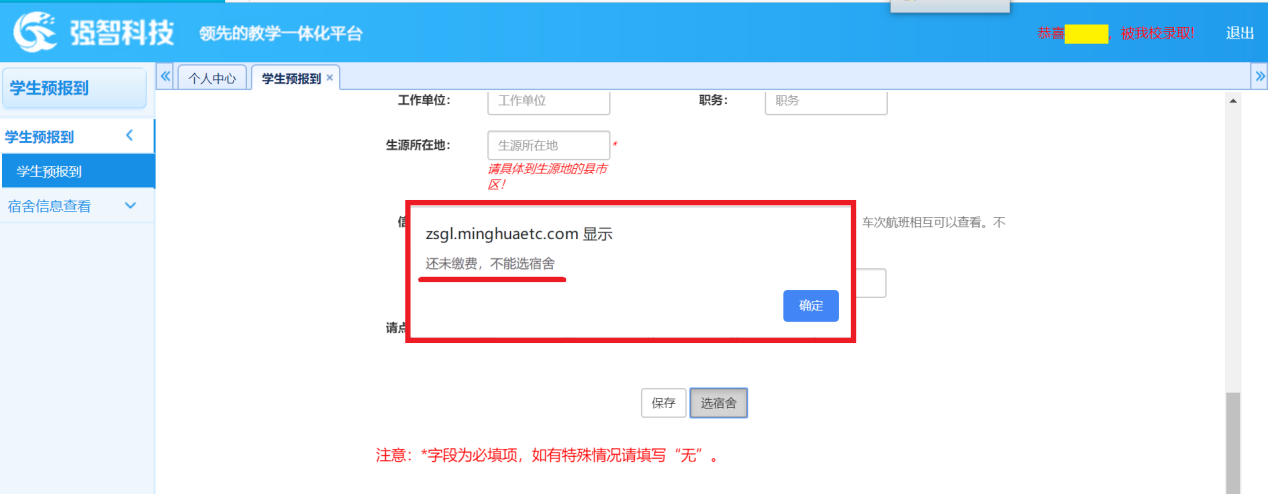Select the 学生预报到 tab
1268x494 pixels.
[290, 78]
